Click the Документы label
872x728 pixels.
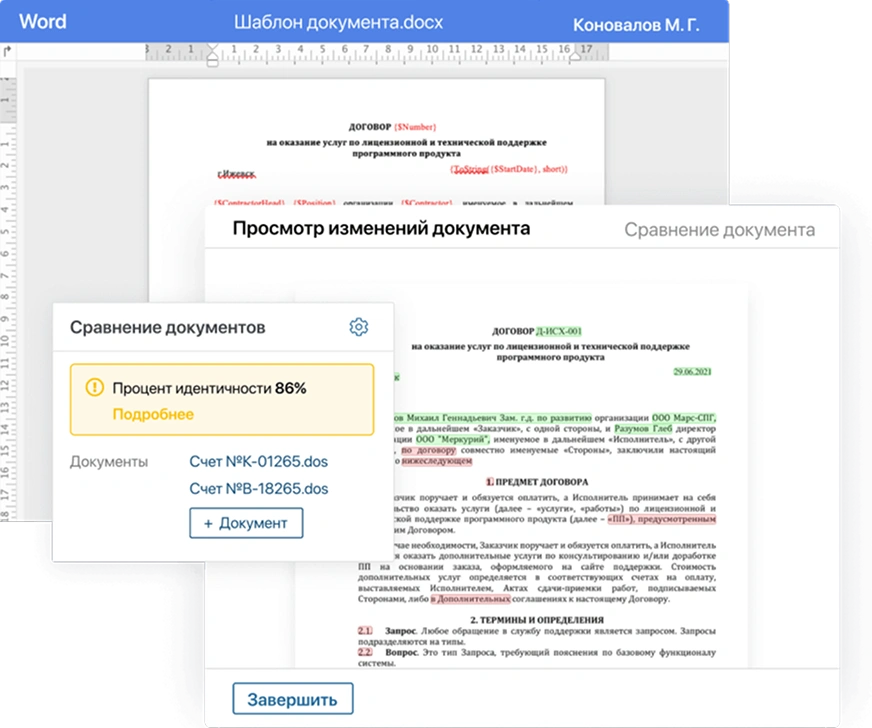(109, 462)
